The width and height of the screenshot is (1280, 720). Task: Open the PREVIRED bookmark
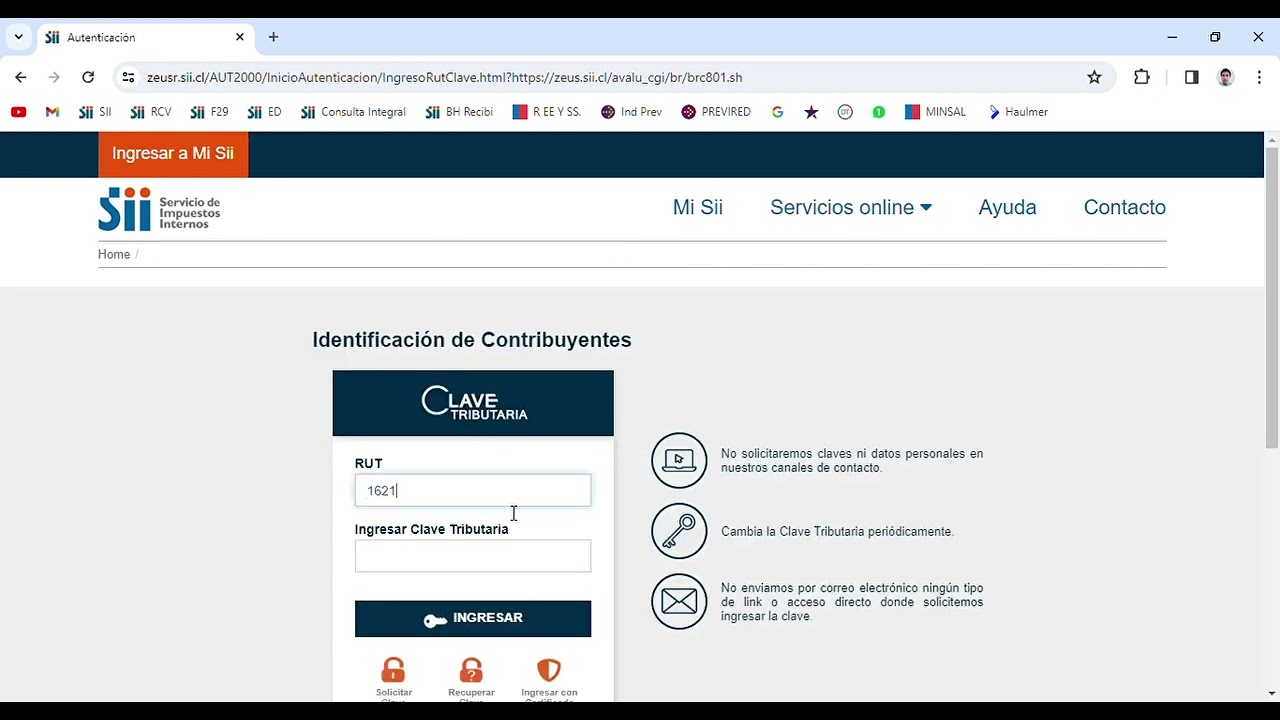(x=716, y=112)
